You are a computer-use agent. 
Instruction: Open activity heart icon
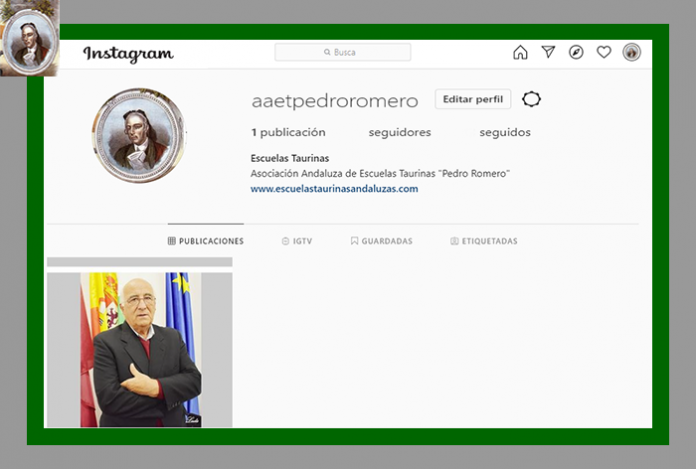pyautogui.click(x=604, y=52)
